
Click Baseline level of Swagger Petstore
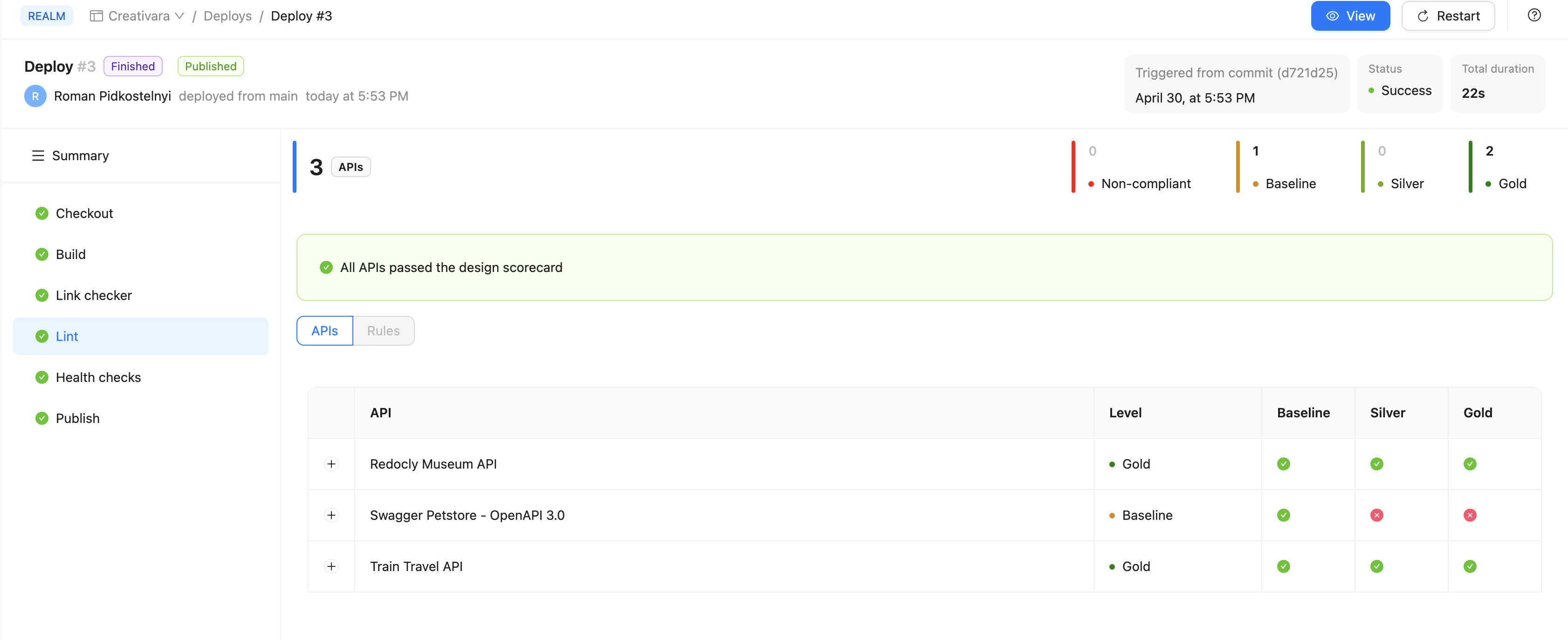coord(1141,515)
